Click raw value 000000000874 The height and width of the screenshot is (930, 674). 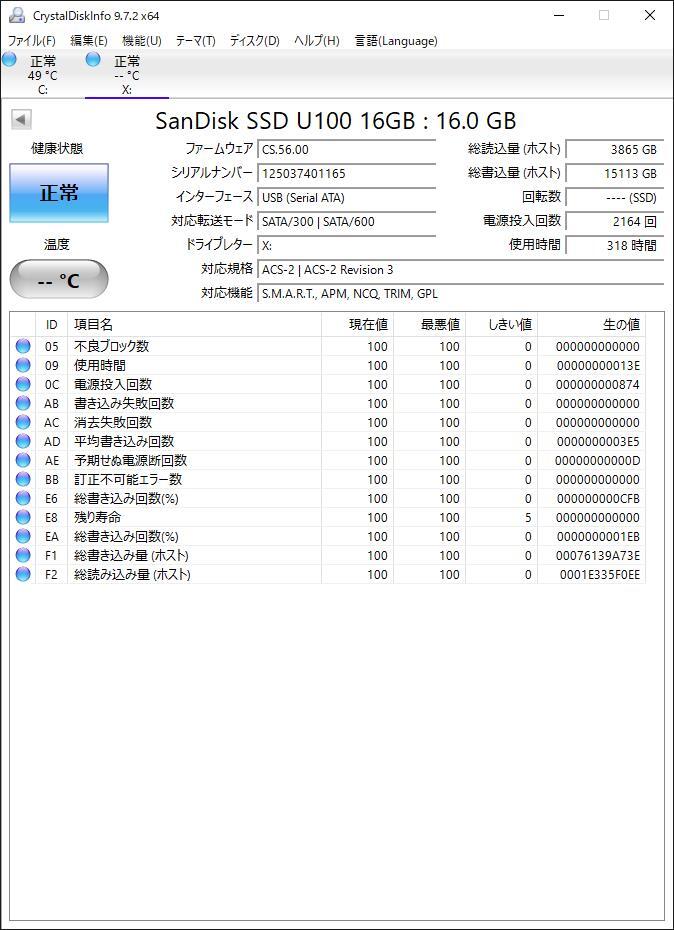tap(598, 384)
